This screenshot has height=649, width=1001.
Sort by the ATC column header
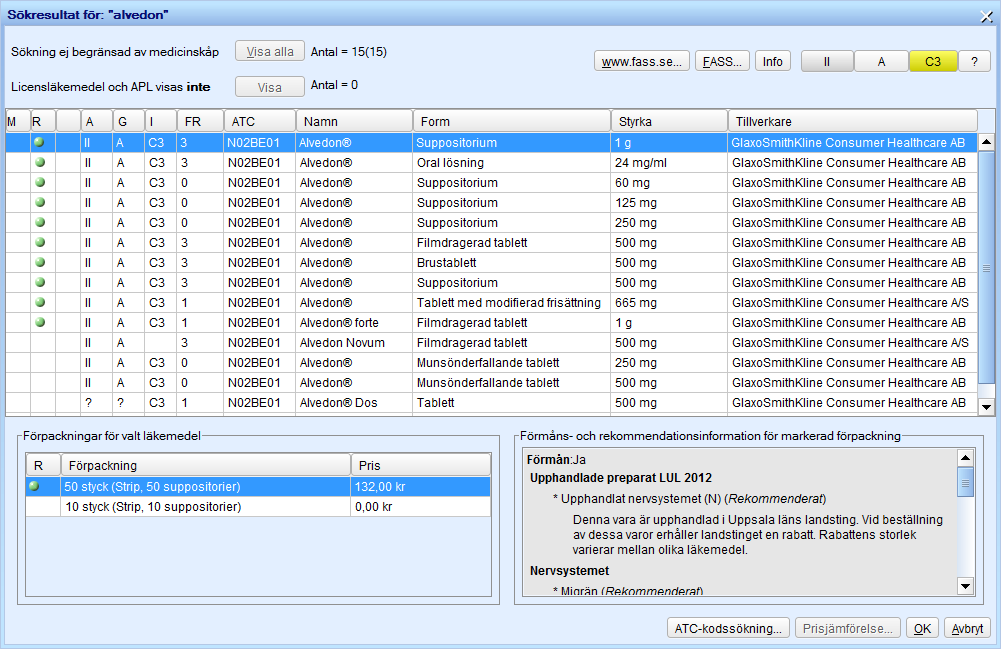click(x=260, y=121)
